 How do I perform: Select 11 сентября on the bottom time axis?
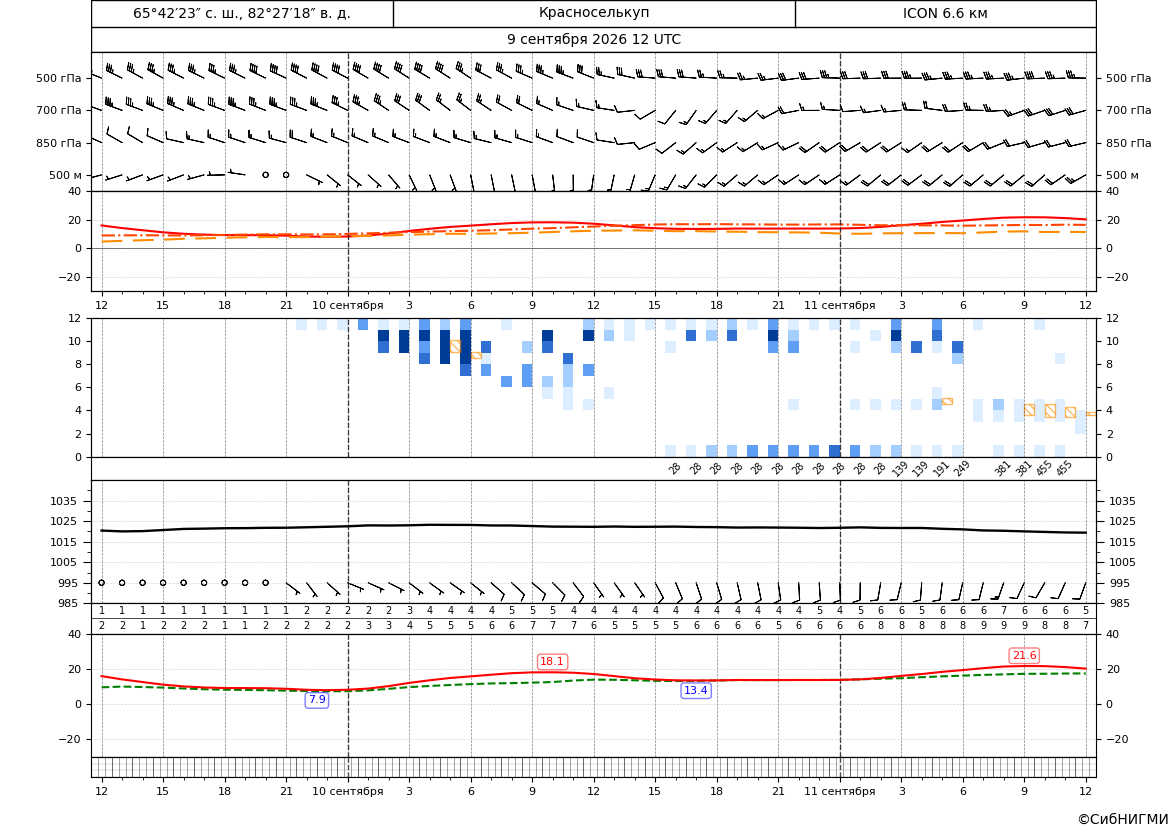(840, 791)
